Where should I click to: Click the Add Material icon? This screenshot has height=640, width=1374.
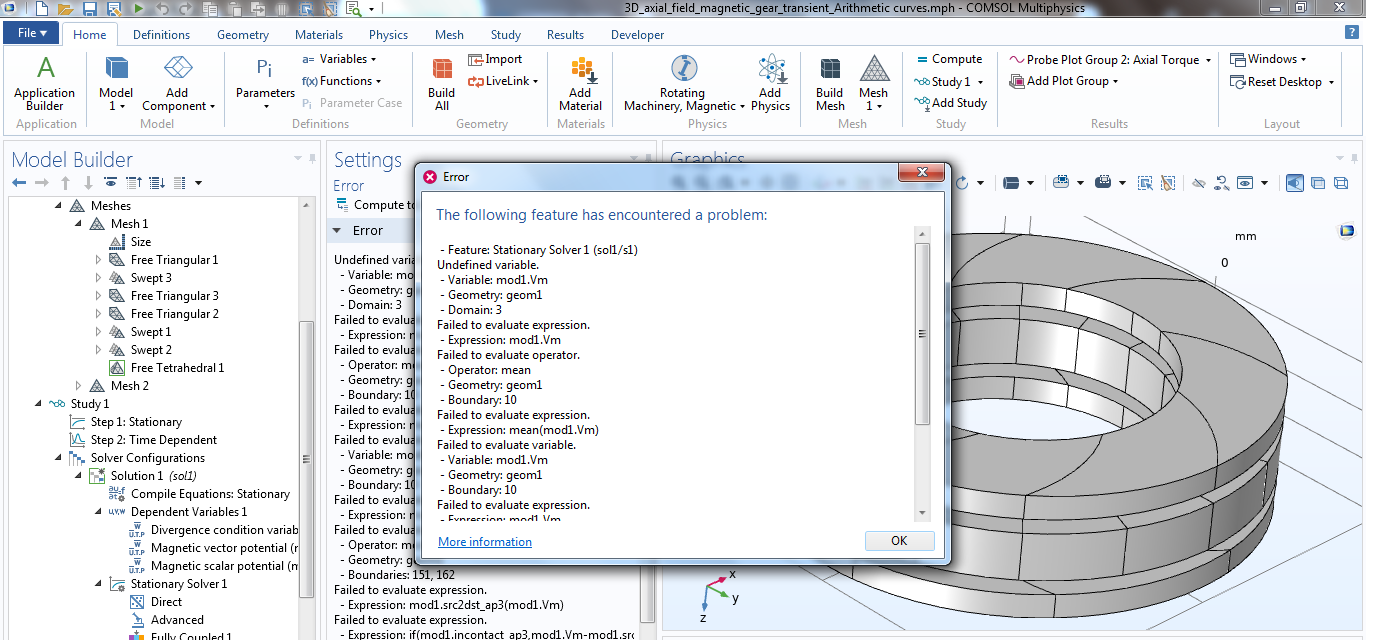(580, 71)
